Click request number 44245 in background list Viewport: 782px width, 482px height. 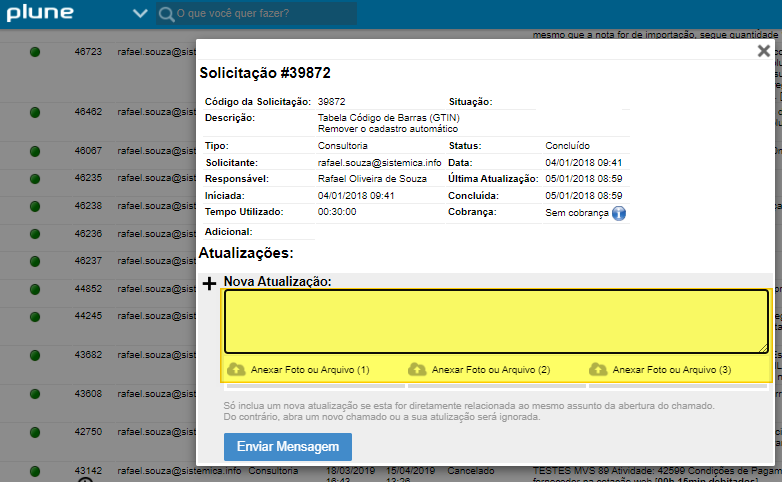pyautogui.click(x=88, y=316)
